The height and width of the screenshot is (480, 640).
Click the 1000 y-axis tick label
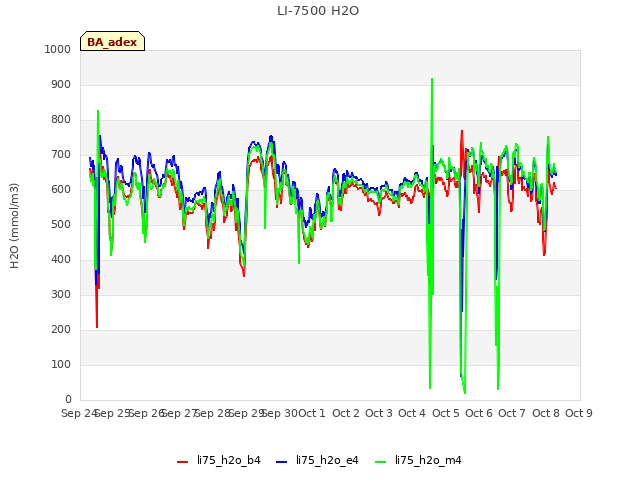pyautogui.click(x=58, y=49)
